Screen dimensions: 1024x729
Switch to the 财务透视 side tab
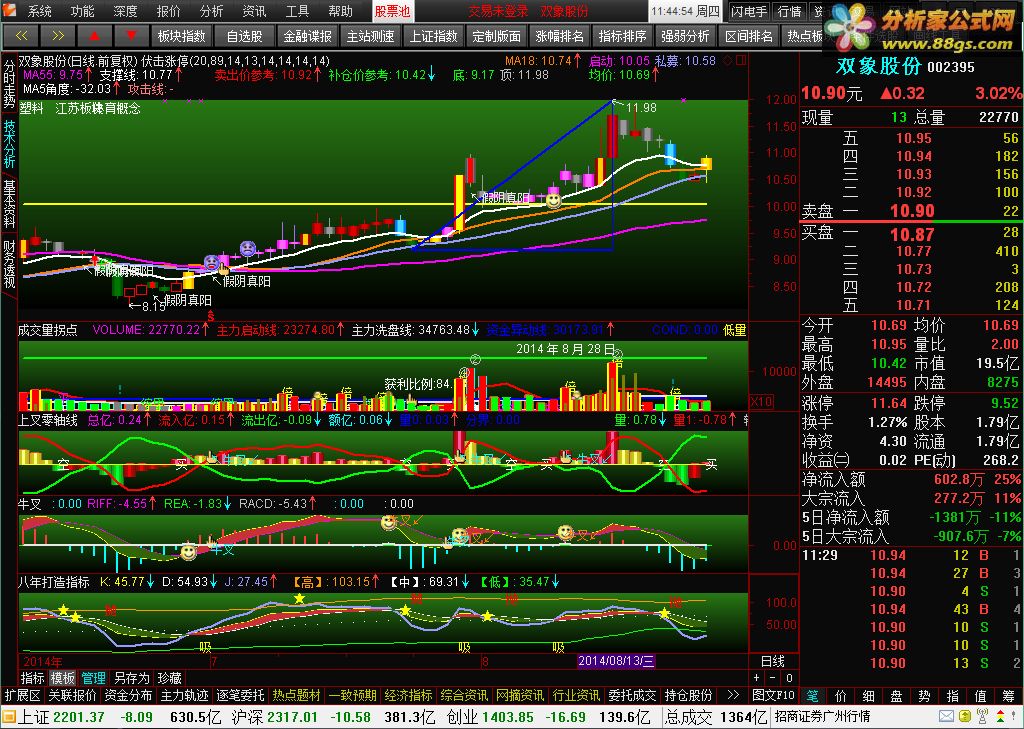pos(9,264)
